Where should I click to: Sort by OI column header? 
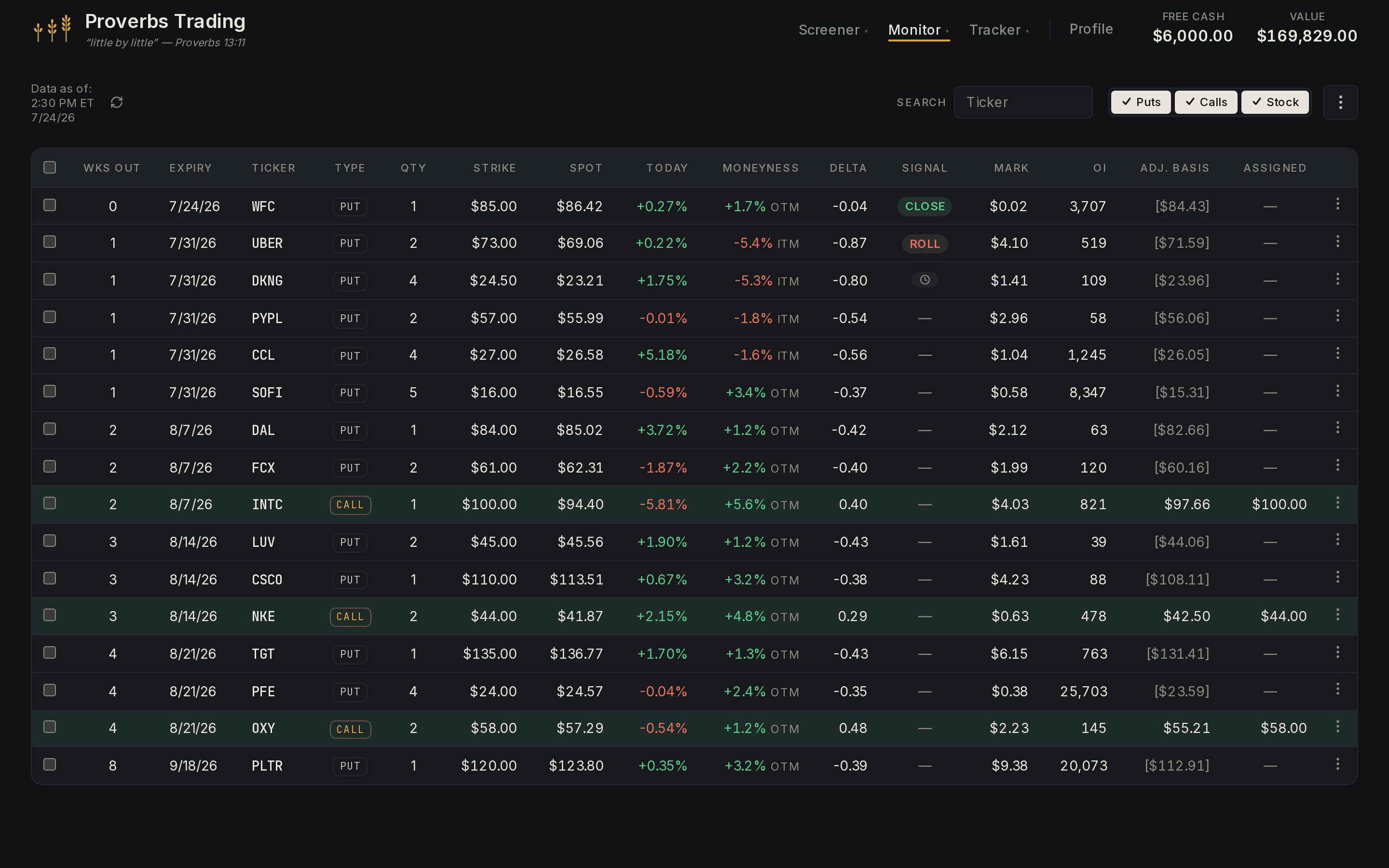click(x=1100, y=168)
